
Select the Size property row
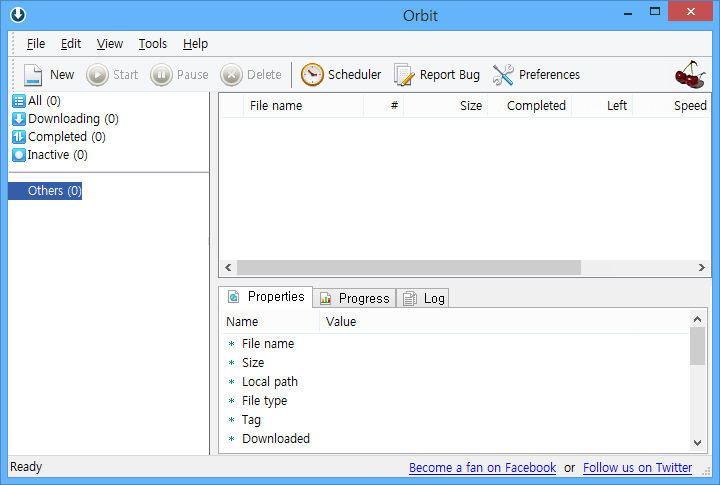coord(455,363)
